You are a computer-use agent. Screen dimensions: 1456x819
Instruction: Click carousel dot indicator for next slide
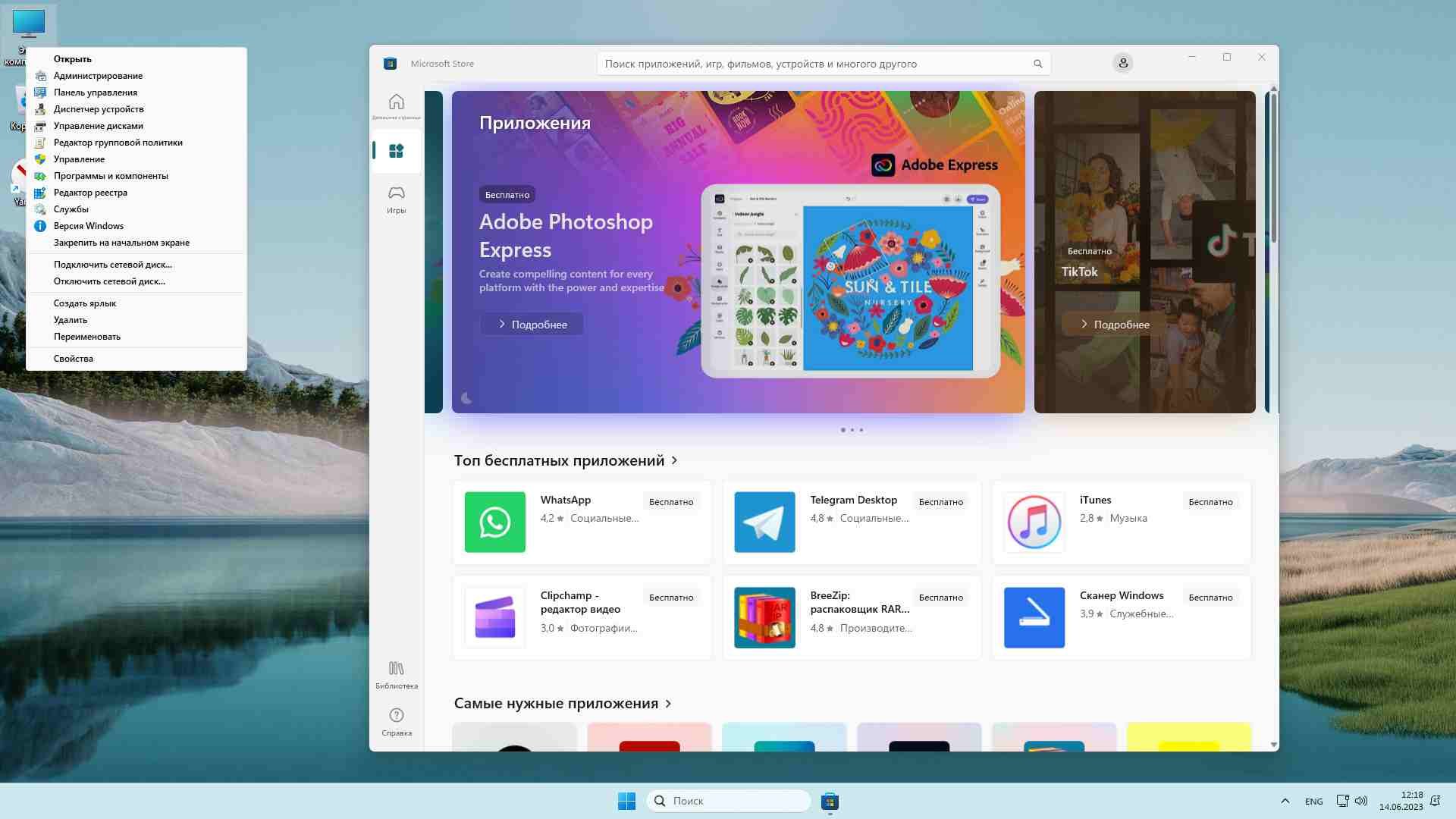(x=852, y=429)
